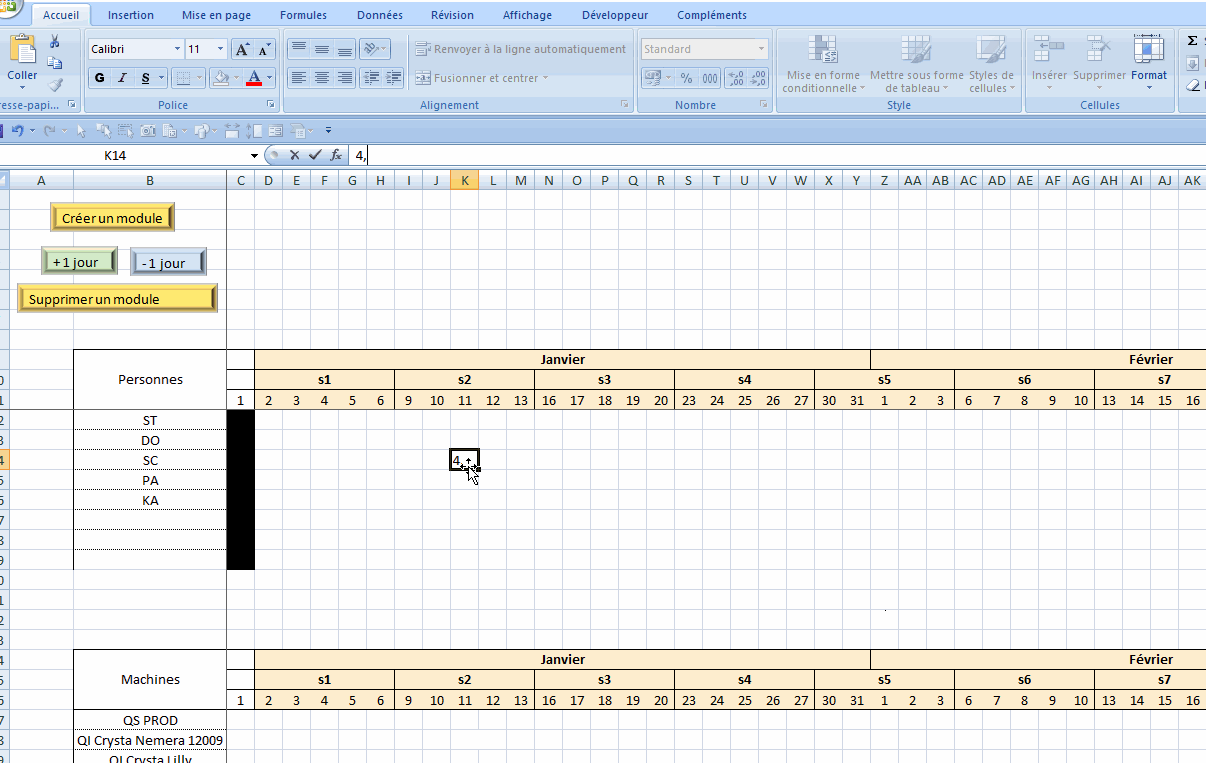Click the Coller paste icon
Viewport: 1206px width, 763px height.
[x=22, y=52]
